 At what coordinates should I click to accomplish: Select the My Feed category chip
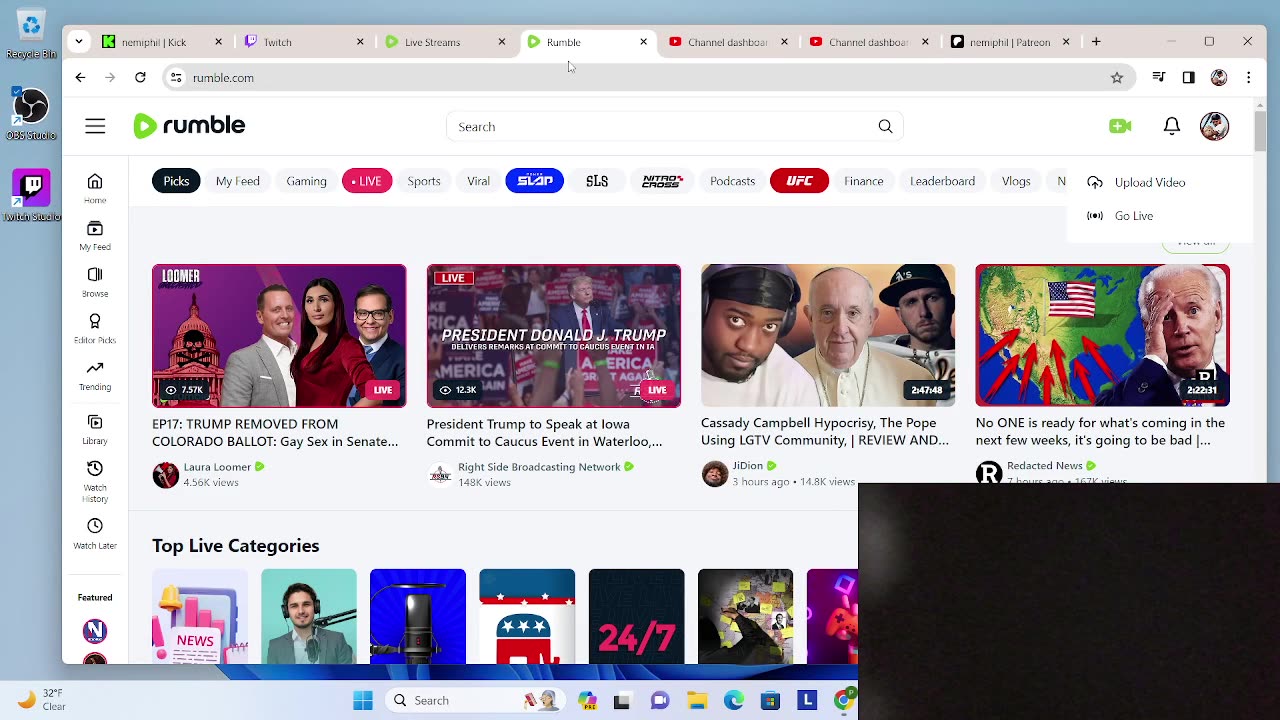(x=238, y=181)
